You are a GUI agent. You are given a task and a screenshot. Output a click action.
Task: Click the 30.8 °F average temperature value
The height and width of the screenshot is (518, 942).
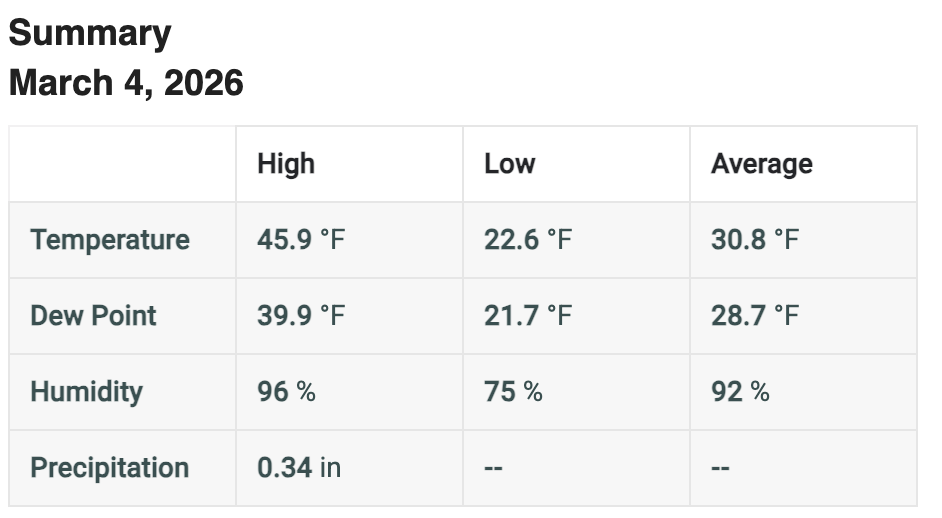coord(755,240)
